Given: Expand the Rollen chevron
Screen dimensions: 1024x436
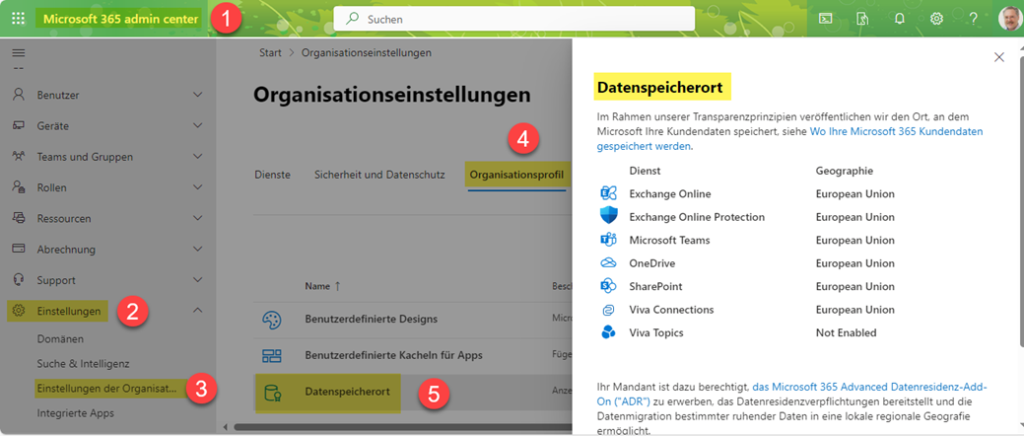Looking at the screenshot, I should [x=198, y=187].
